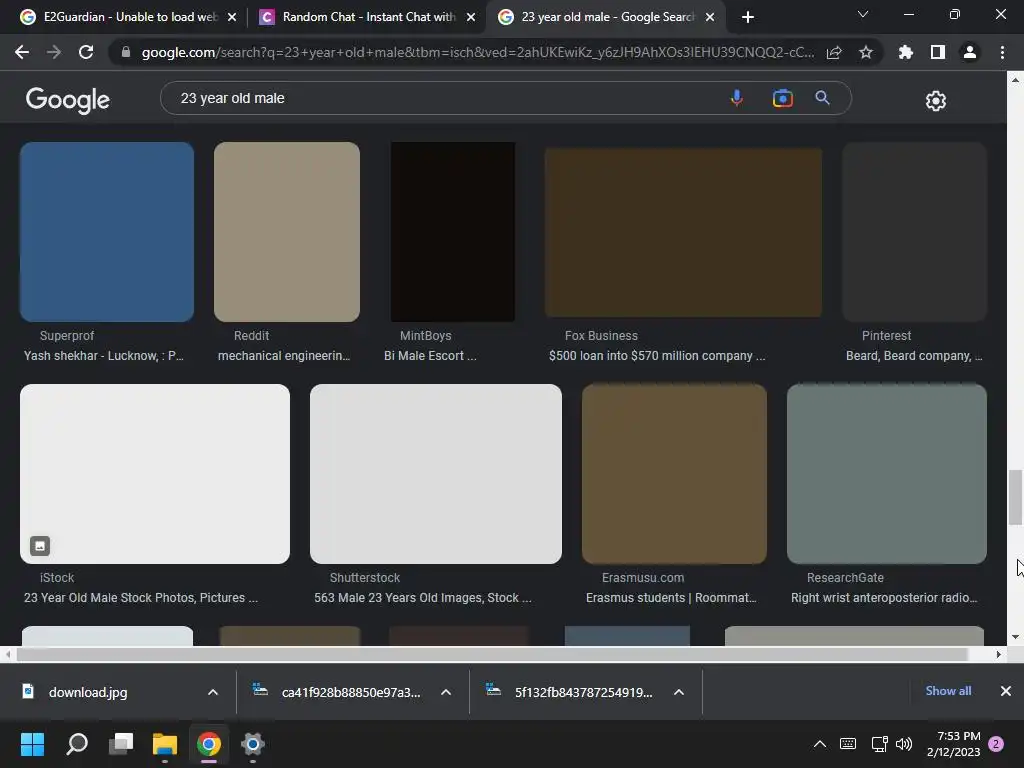The width and height of the screenshot is (1024, 768).
Task: Click the horizontal scrollbar thumb
Action: click(492, 654)
